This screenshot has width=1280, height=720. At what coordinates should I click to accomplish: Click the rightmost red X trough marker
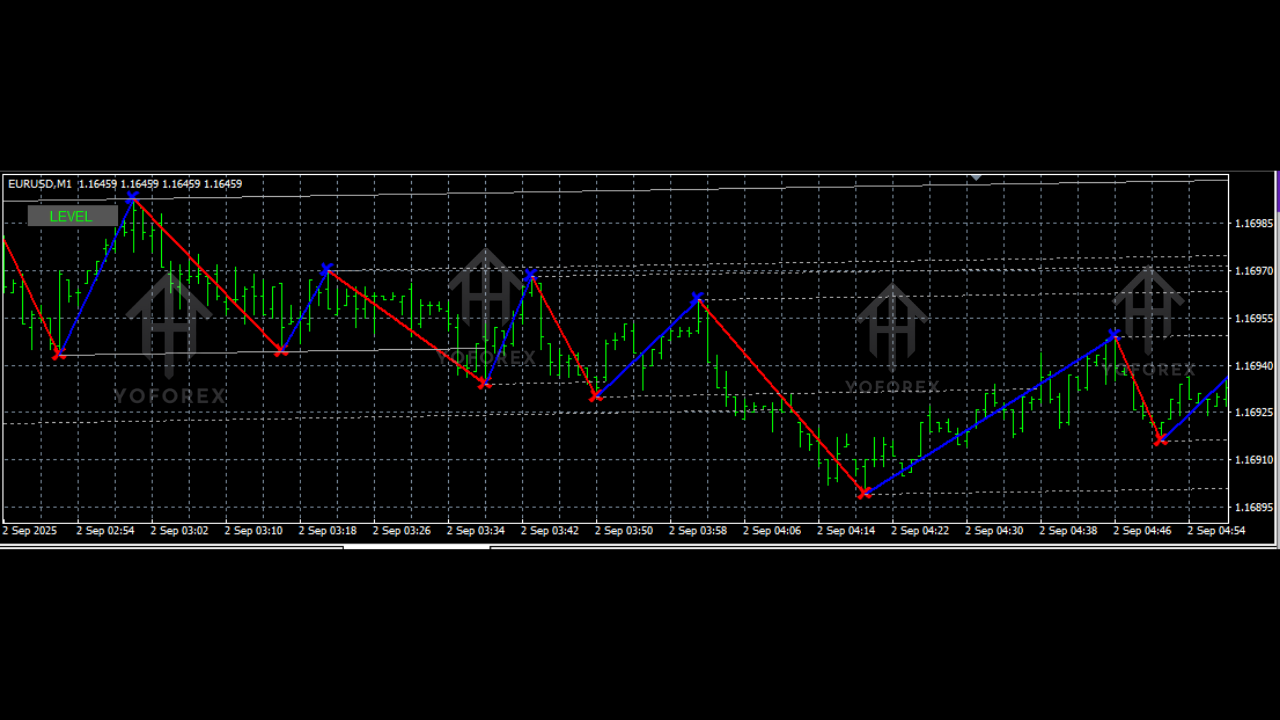1160,440
